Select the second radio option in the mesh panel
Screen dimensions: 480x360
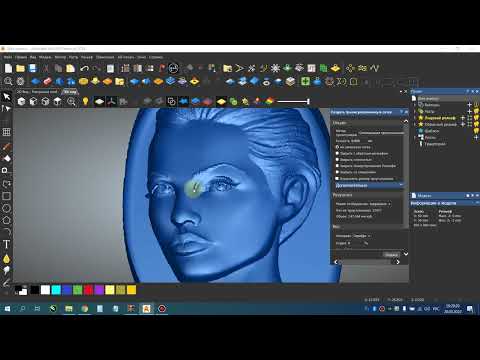(x=337, y=153)
